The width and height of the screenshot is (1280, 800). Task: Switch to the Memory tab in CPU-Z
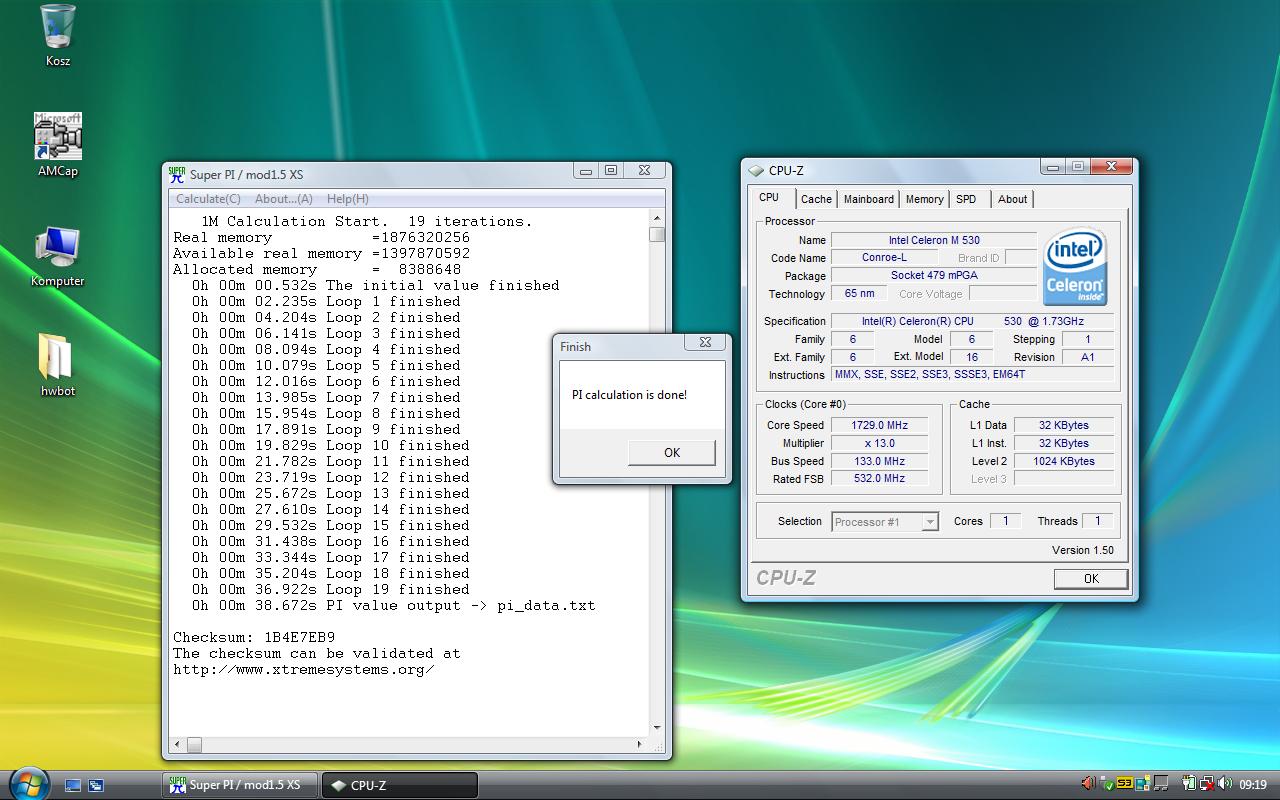point(924,199)
